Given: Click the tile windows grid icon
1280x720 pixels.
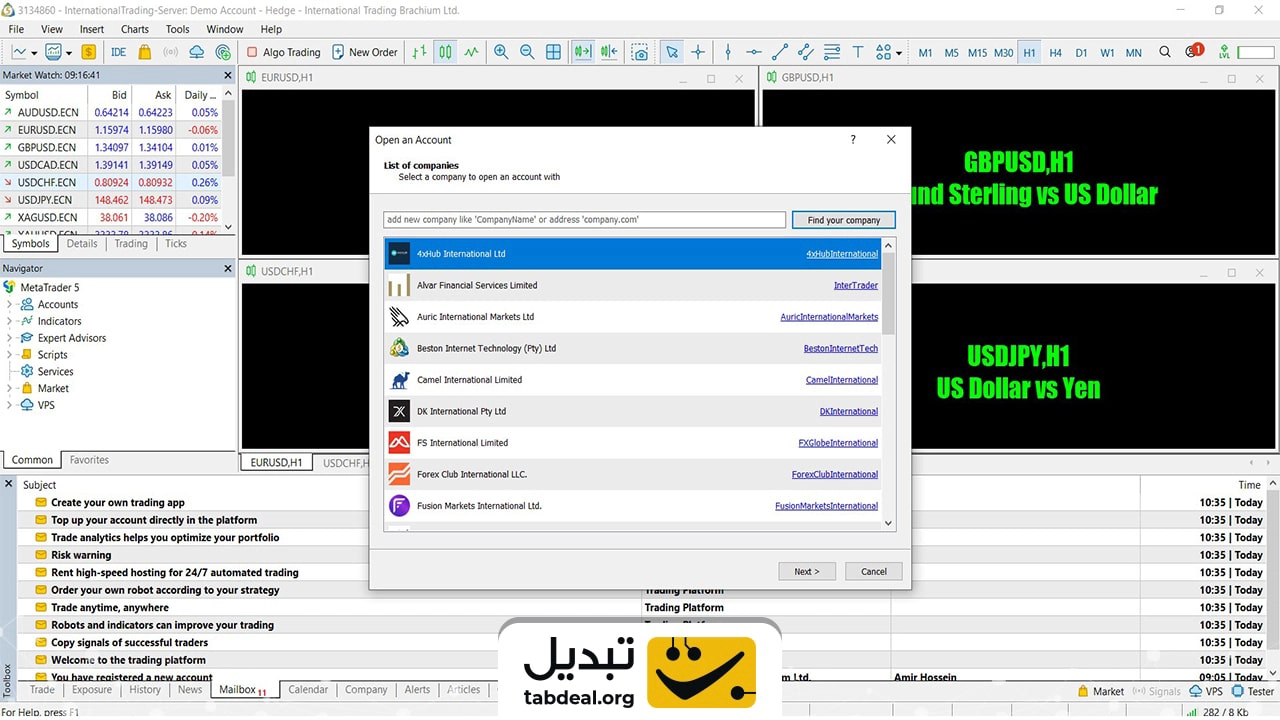Looking at the screenshot, I should coord(553,52).
